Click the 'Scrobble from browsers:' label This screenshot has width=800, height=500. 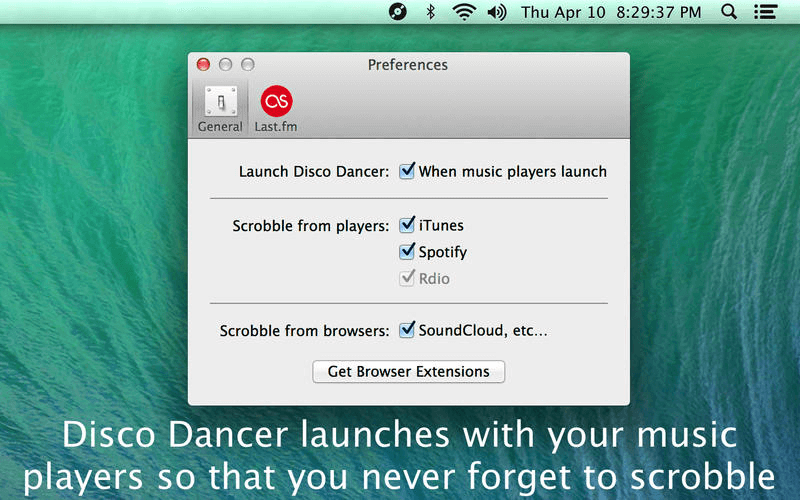pos(304,331)
